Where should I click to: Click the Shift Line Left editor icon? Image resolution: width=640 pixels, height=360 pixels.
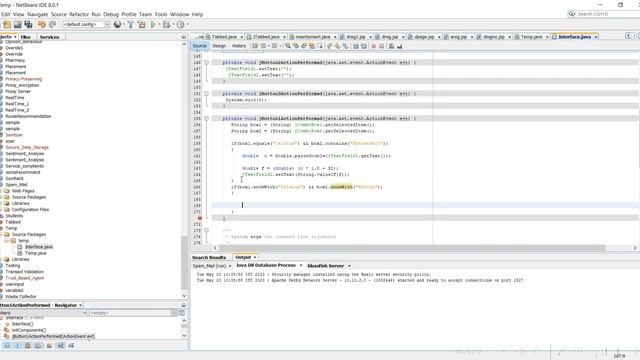(x=356, y=46)
